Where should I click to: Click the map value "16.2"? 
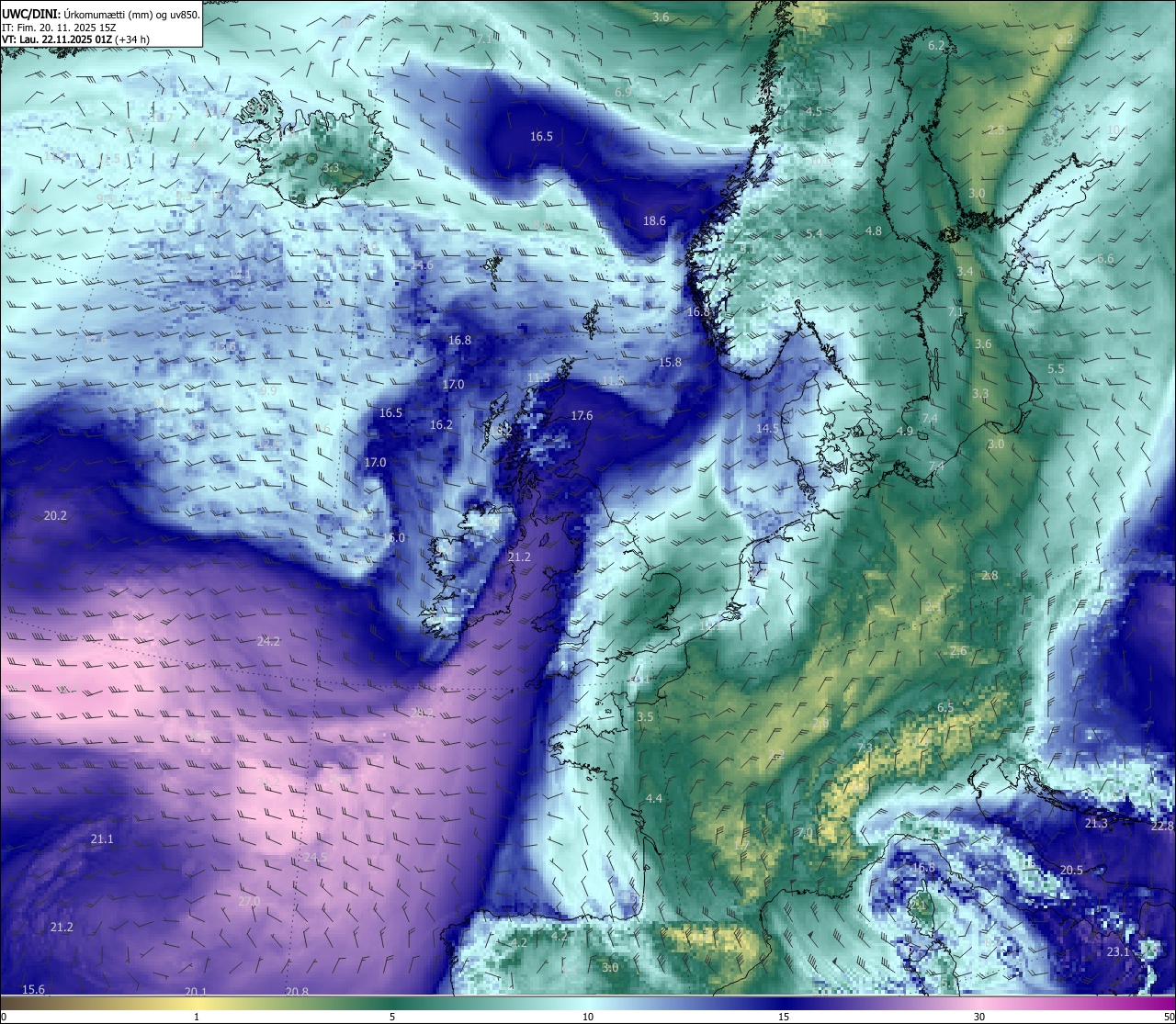(441, 425)
